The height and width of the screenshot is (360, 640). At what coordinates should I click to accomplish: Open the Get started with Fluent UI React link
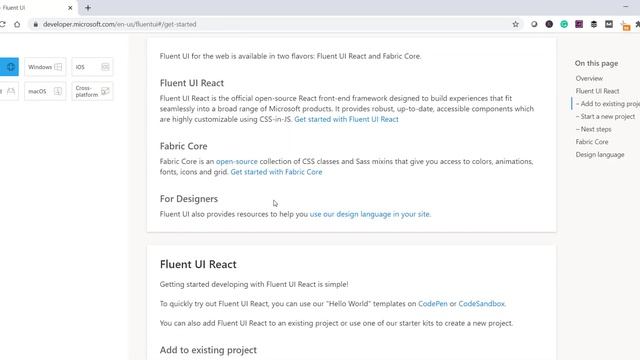pos(347,119)
